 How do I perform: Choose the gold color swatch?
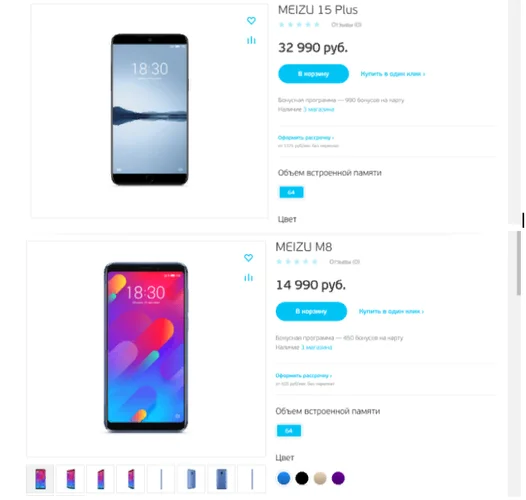tap(320, 478)
